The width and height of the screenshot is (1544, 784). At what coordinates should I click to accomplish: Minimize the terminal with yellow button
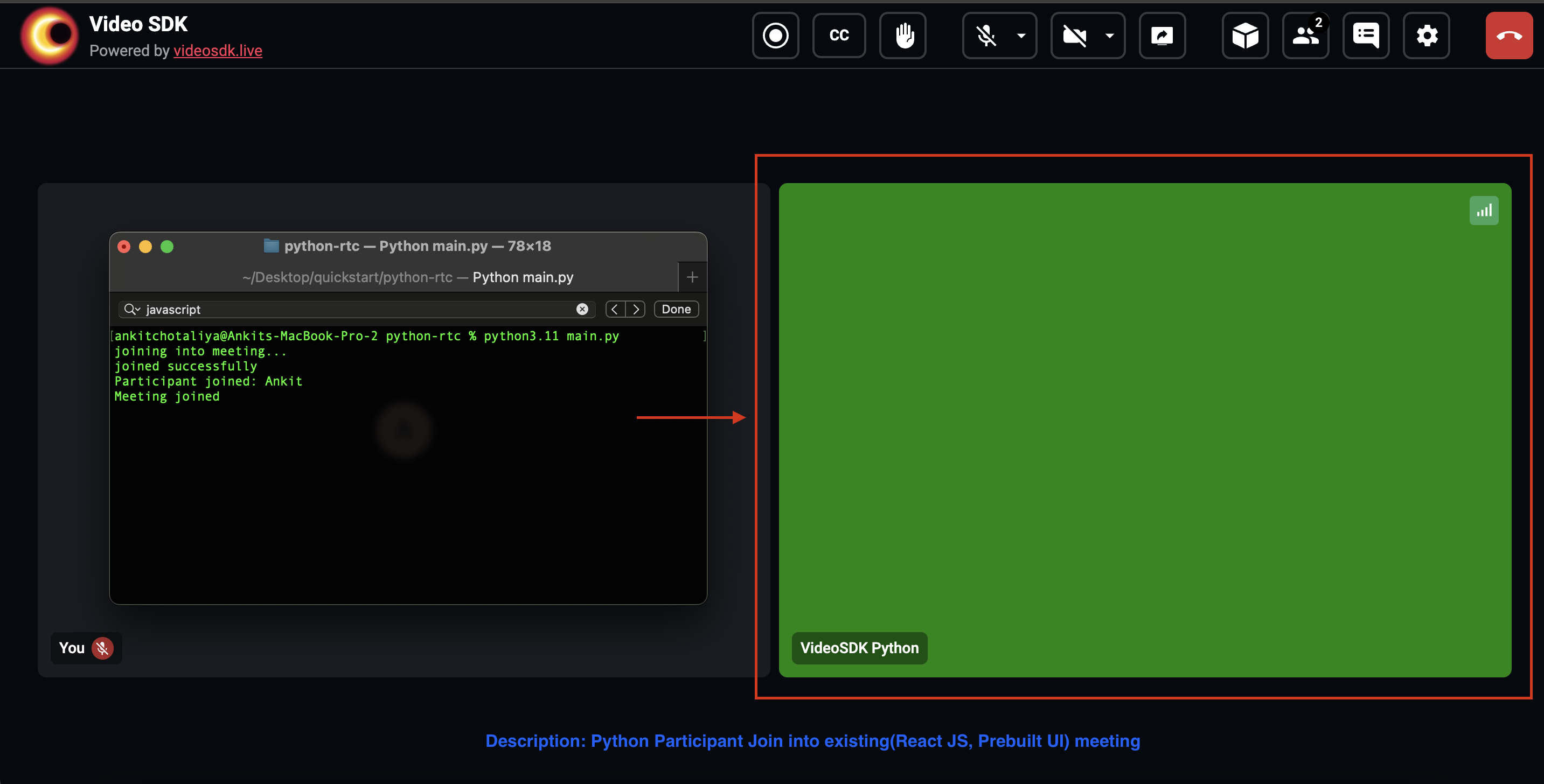(x=145, y=247)
